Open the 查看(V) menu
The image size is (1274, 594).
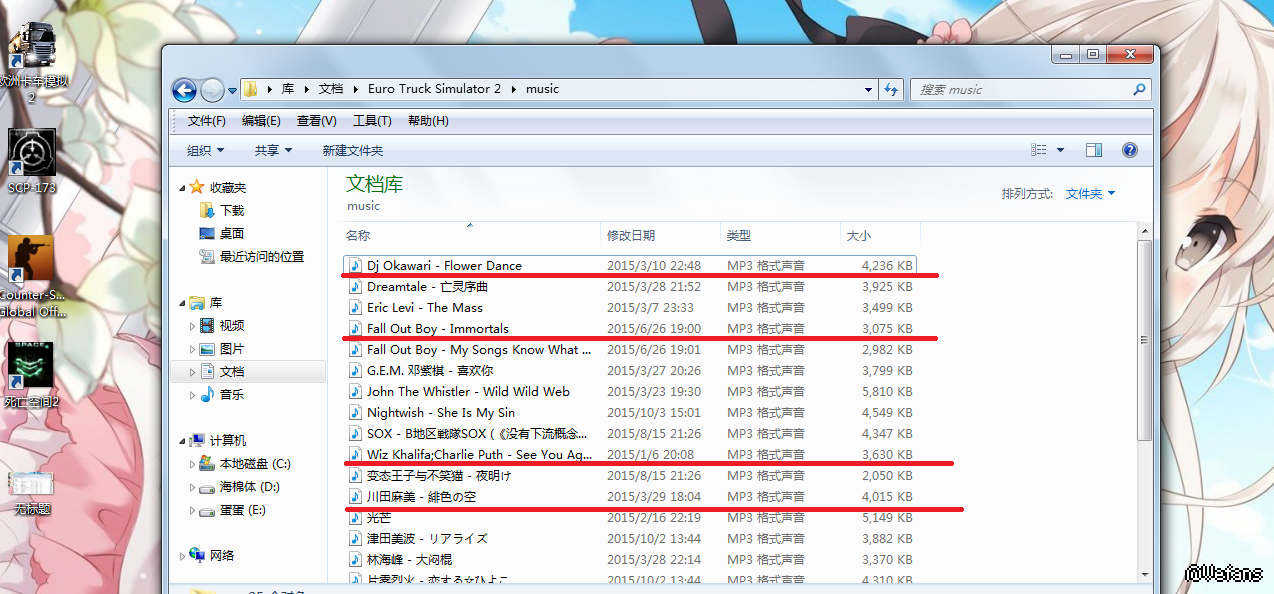point(316,121)
